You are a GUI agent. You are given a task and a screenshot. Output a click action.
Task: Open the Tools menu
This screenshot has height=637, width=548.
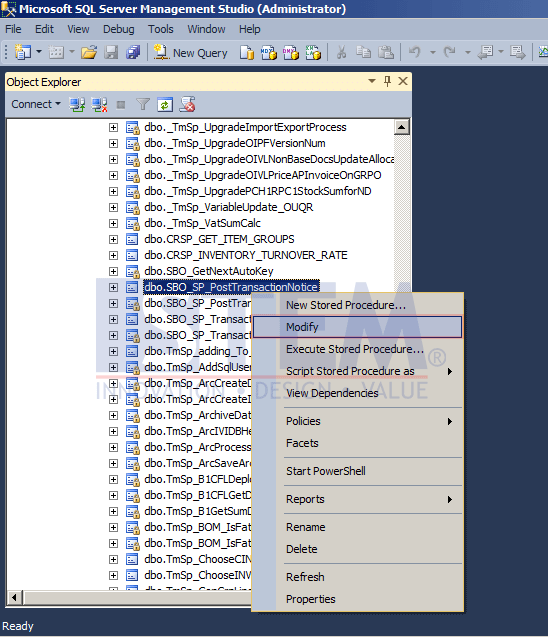pyautogui.click(x=160, y=29)
